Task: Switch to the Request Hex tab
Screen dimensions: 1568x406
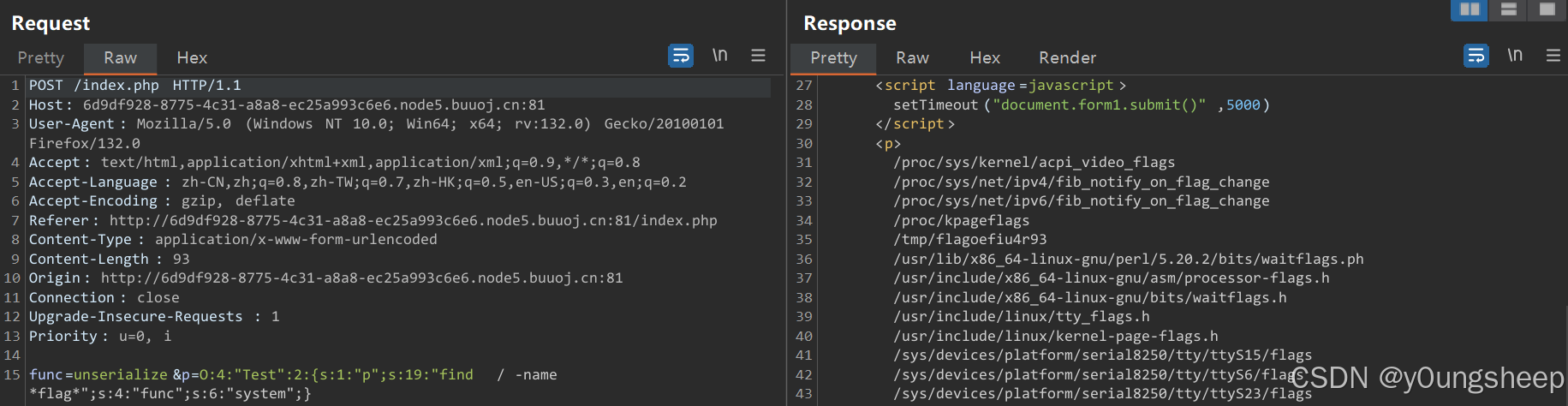Action: point(192,57)
